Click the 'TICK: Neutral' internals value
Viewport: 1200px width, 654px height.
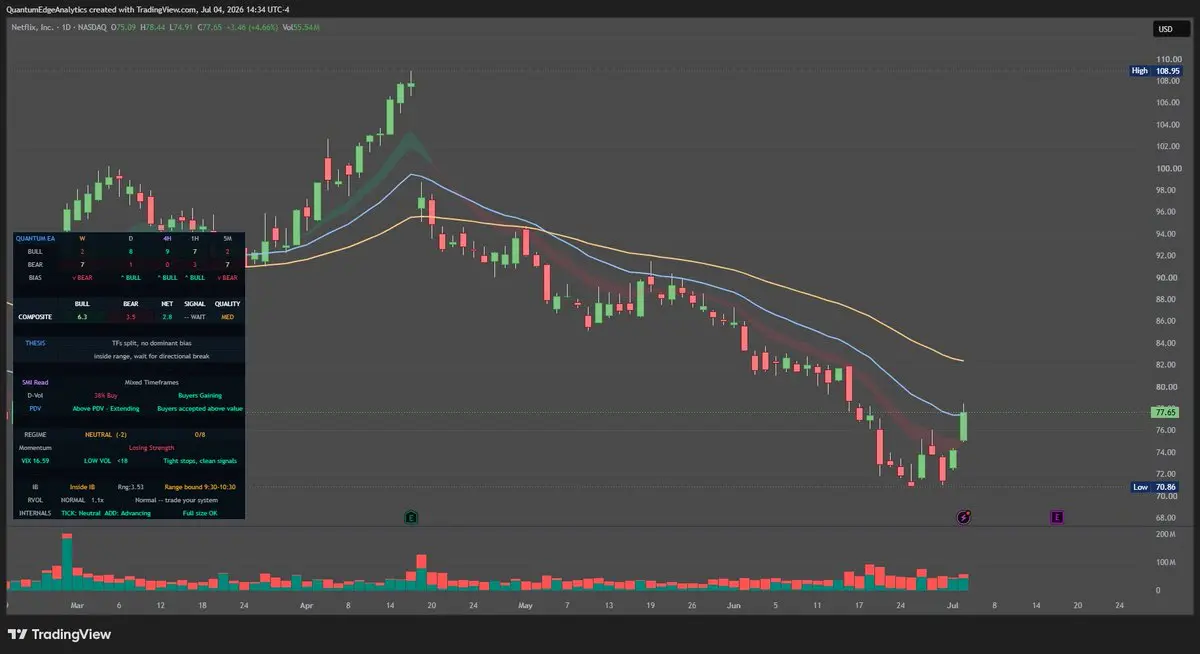point(81,512)
